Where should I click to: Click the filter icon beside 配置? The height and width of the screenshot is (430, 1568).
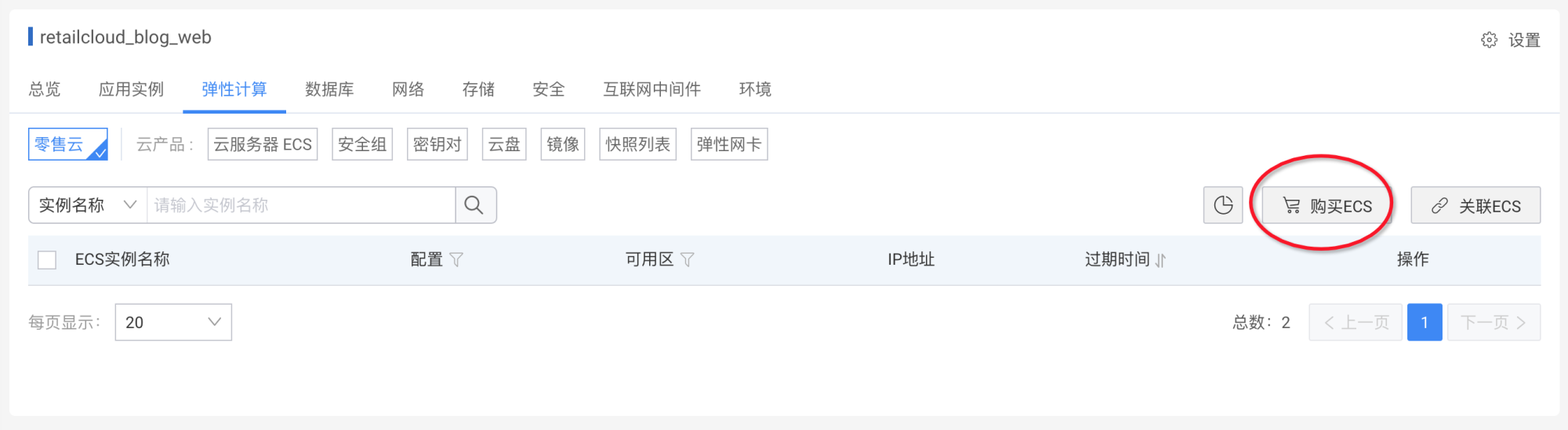coord(456,260)
